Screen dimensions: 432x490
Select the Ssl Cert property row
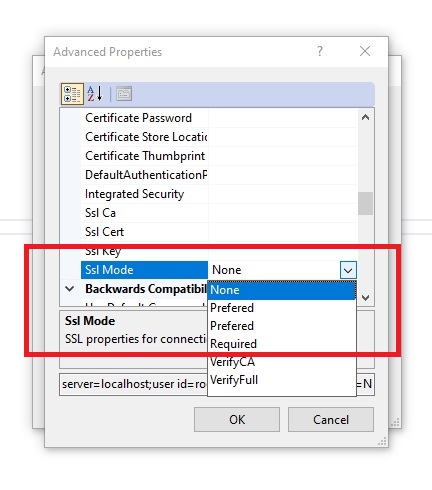coord(219,232)
